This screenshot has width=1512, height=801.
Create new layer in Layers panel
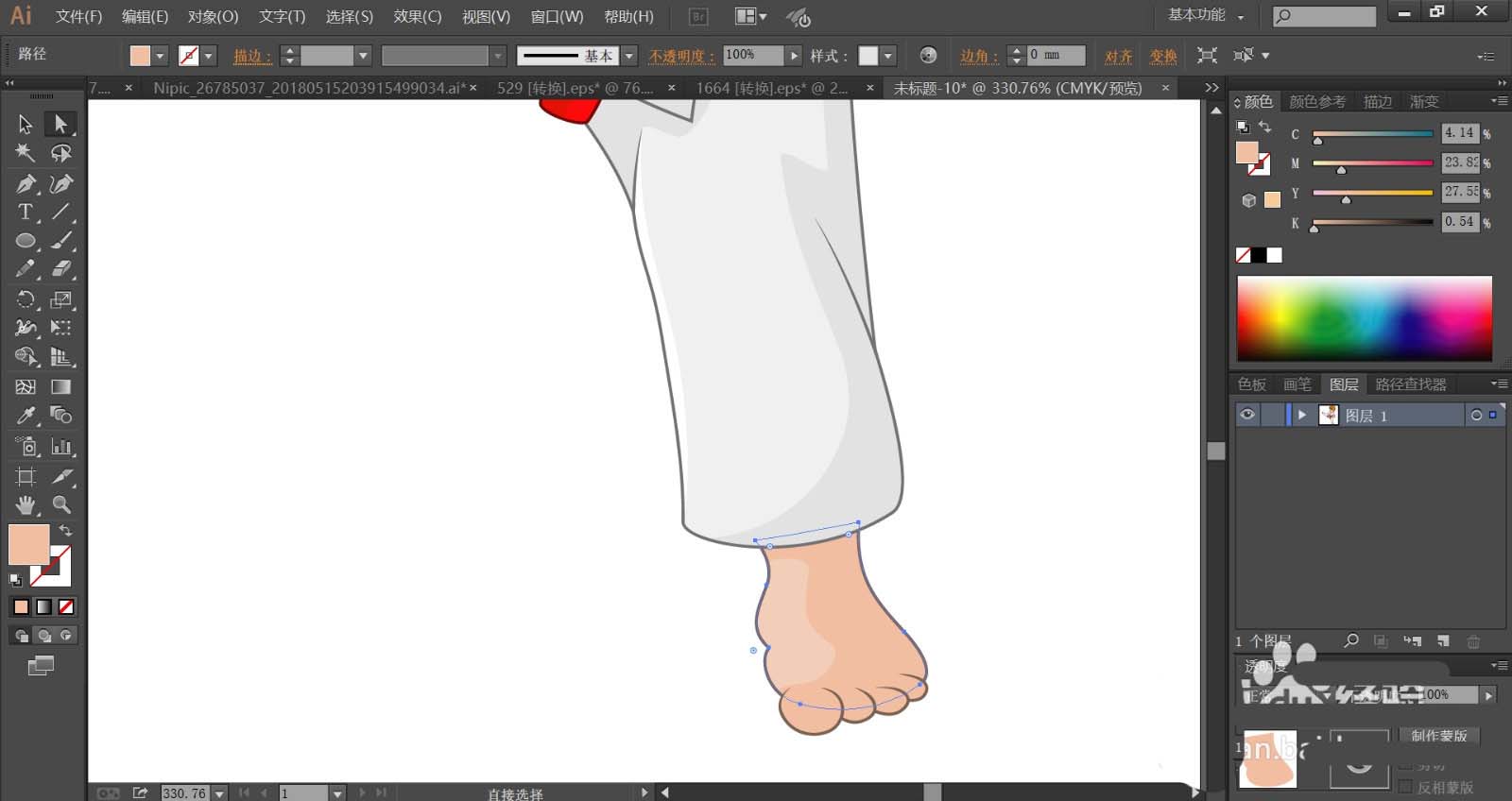(x=1443, y=640)
